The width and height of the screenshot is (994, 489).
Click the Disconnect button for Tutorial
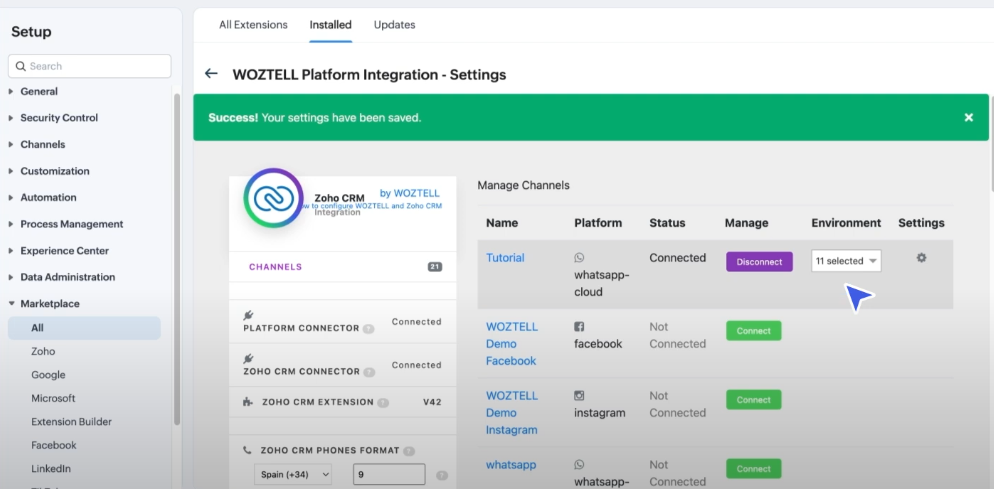(759, 262)
